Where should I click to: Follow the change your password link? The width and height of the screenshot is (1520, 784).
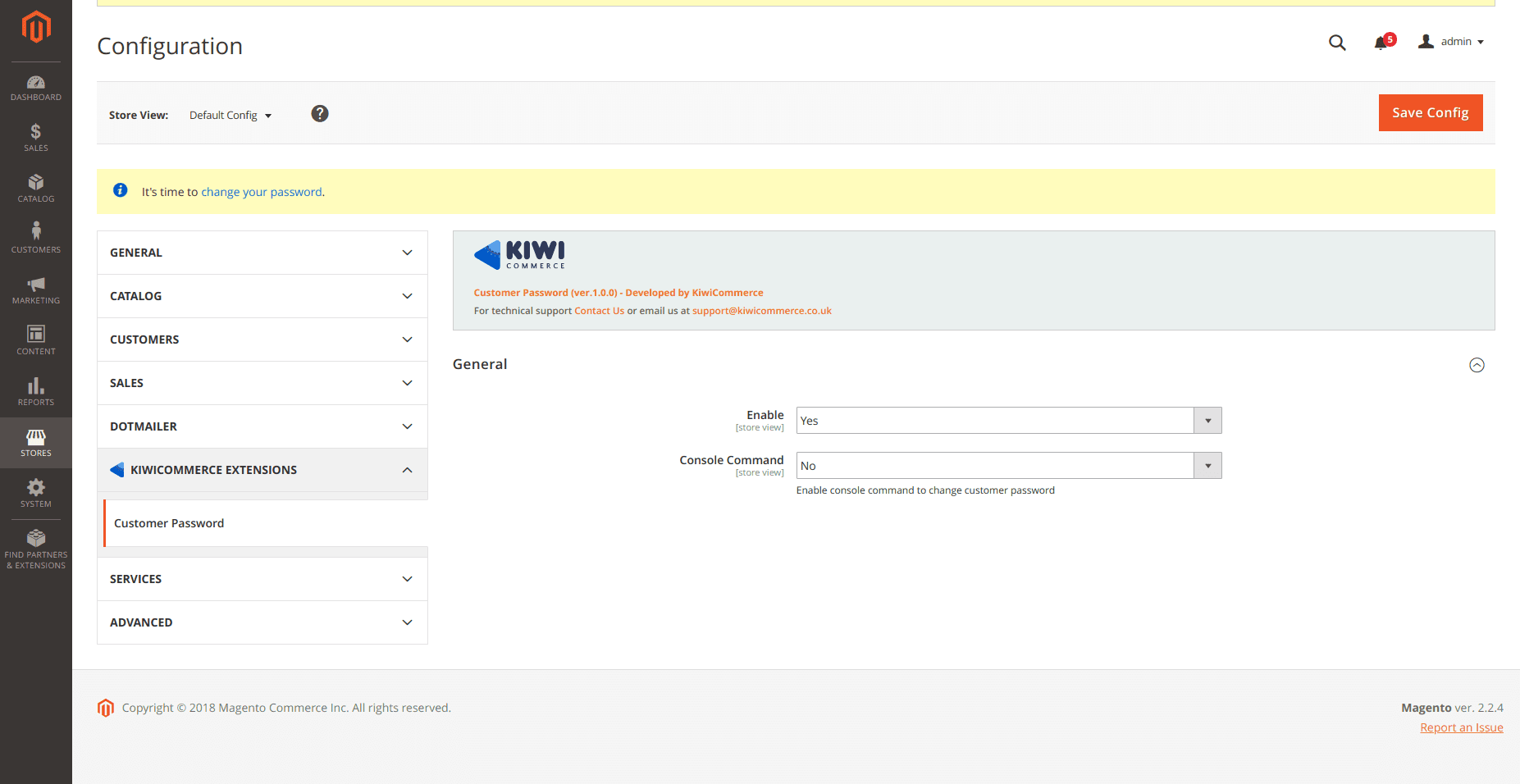262,192
